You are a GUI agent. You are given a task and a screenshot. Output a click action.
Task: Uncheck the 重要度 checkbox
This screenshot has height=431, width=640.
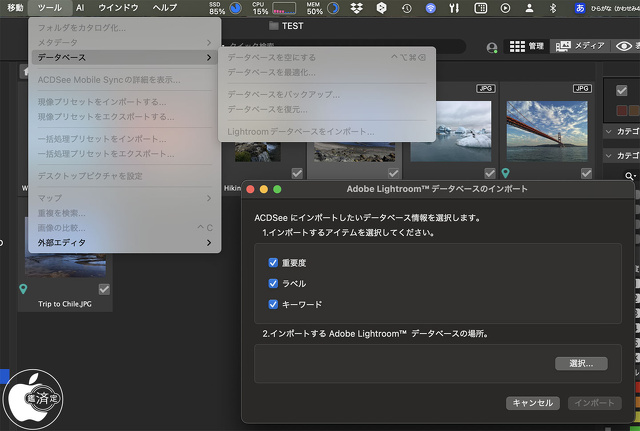click(x=273, y=262)
